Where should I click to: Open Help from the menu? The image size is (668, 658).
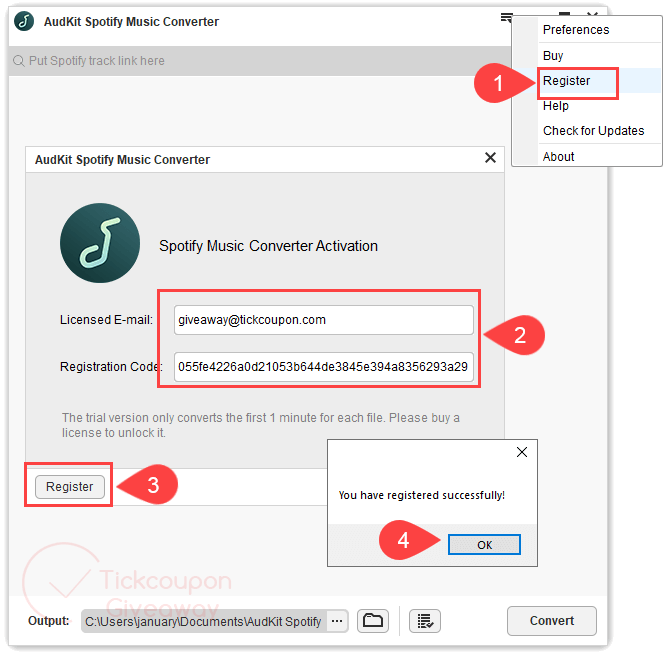(x=556, y=106)
